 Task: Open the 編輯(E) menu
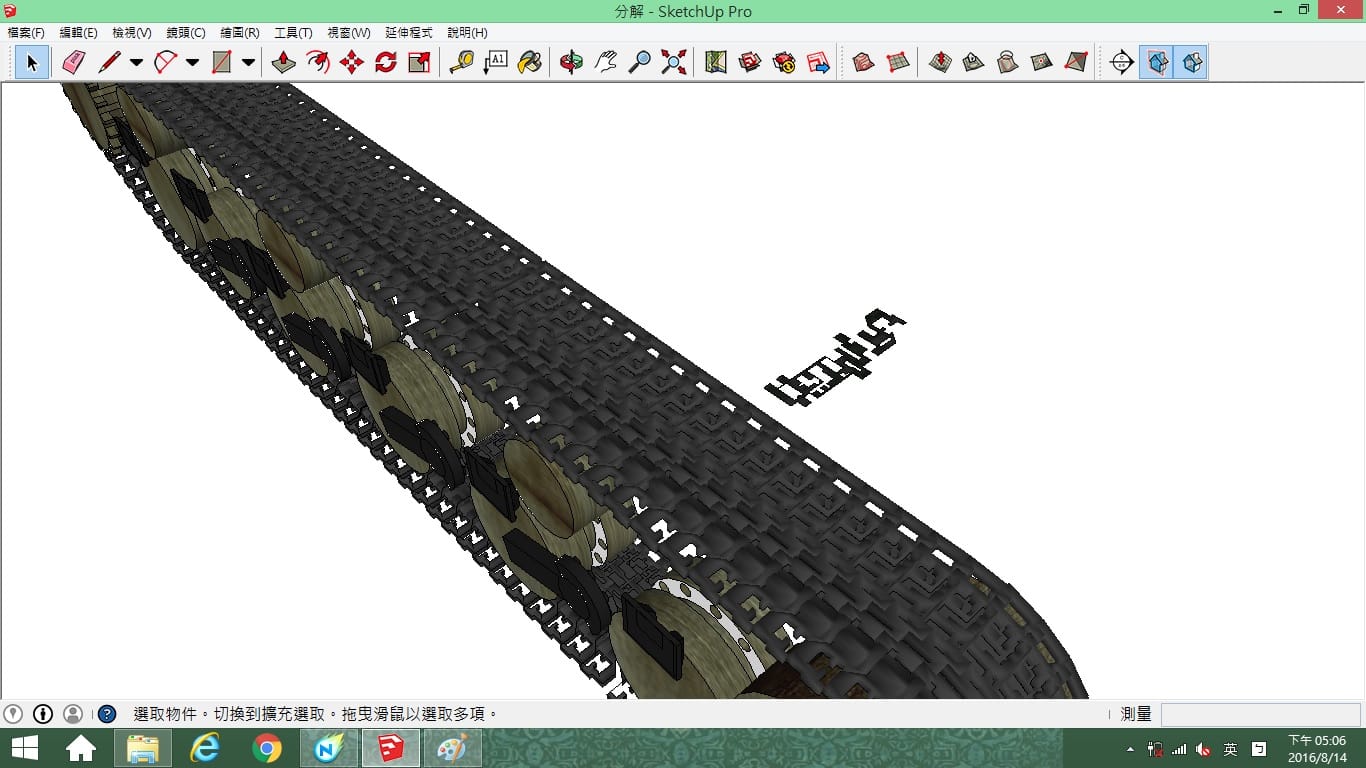(79, 33)
